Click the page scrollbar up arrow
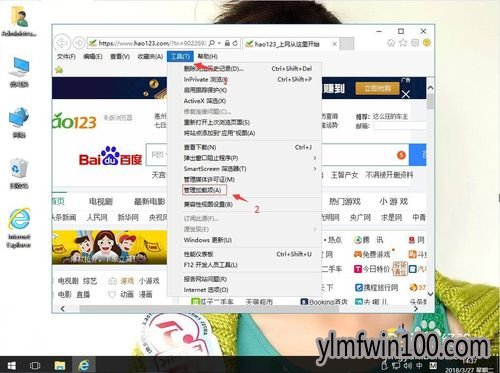The width and height of the screenshot is (500, 373). [430, 88]
